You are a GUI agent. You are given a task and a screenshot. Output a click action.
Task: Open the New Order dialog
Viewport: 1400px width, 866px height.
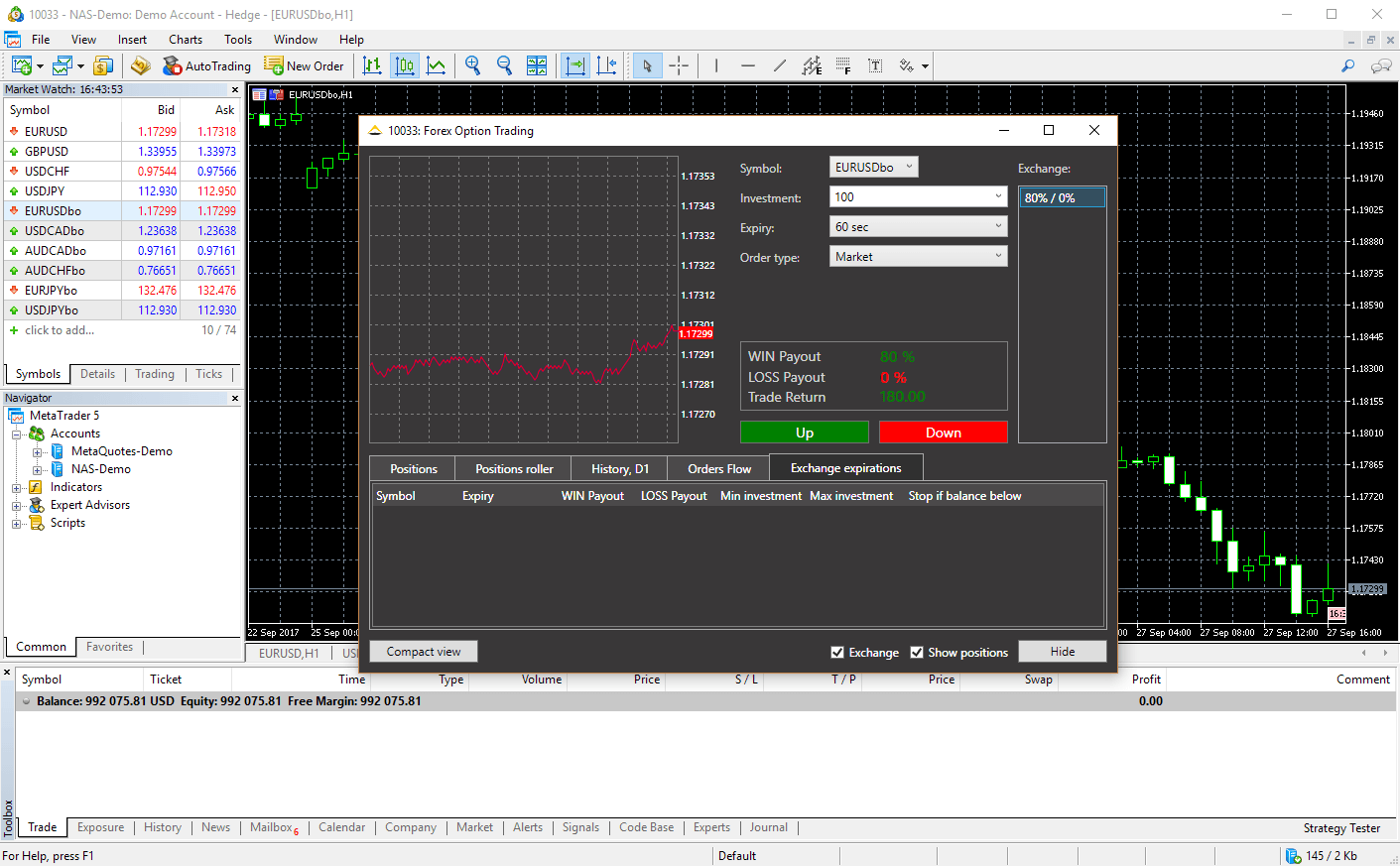click(x=304, y=66)
